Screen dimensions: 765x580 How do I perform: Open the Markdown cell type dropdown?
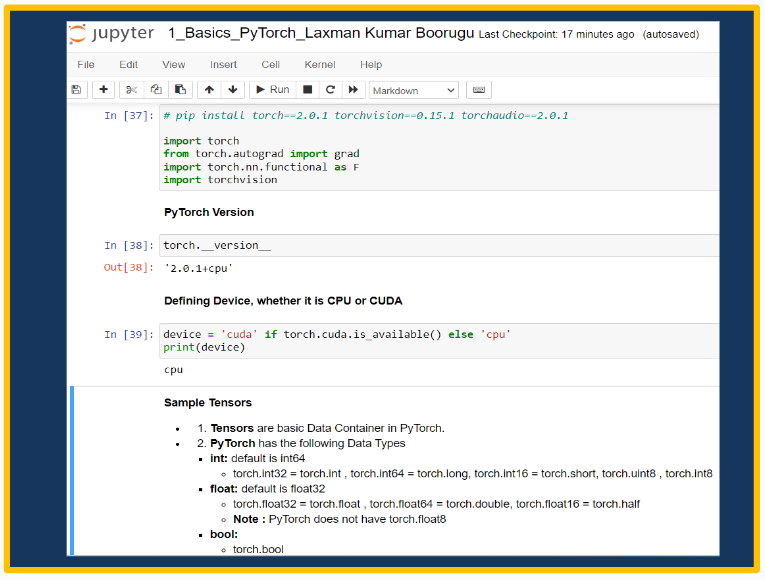pyautogui.click(x=413, y=90)
